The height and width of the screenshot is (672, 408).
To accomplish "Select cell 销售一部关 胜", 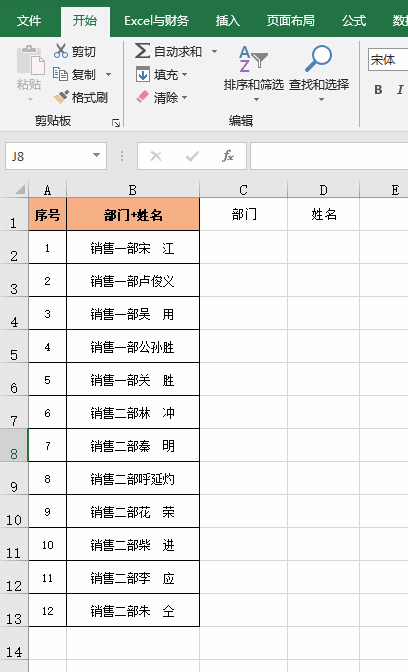I will pyautogui.click(x=133, y=379).
